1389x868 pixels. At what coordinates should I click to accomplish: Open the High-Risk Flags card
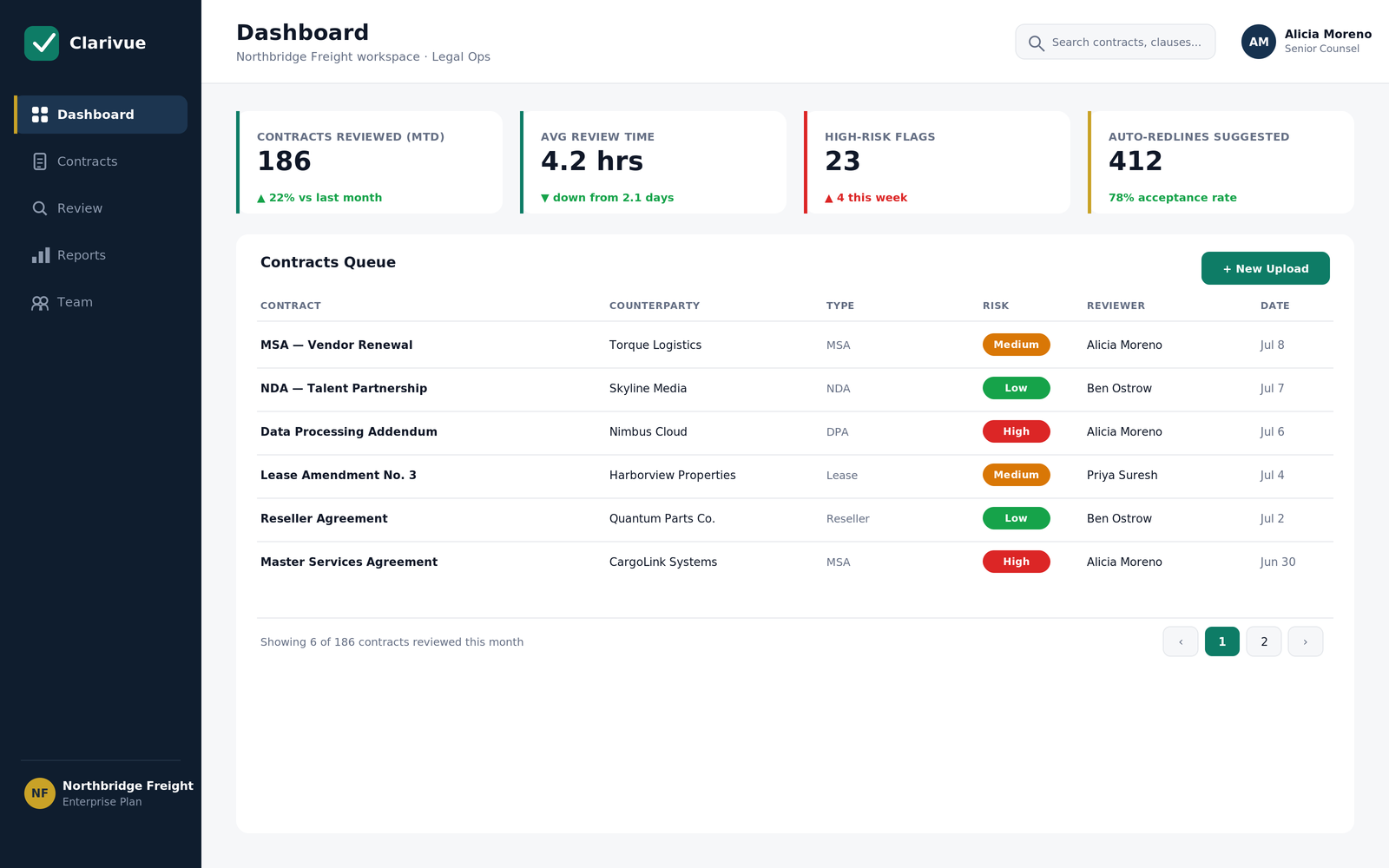coord(938,162)
